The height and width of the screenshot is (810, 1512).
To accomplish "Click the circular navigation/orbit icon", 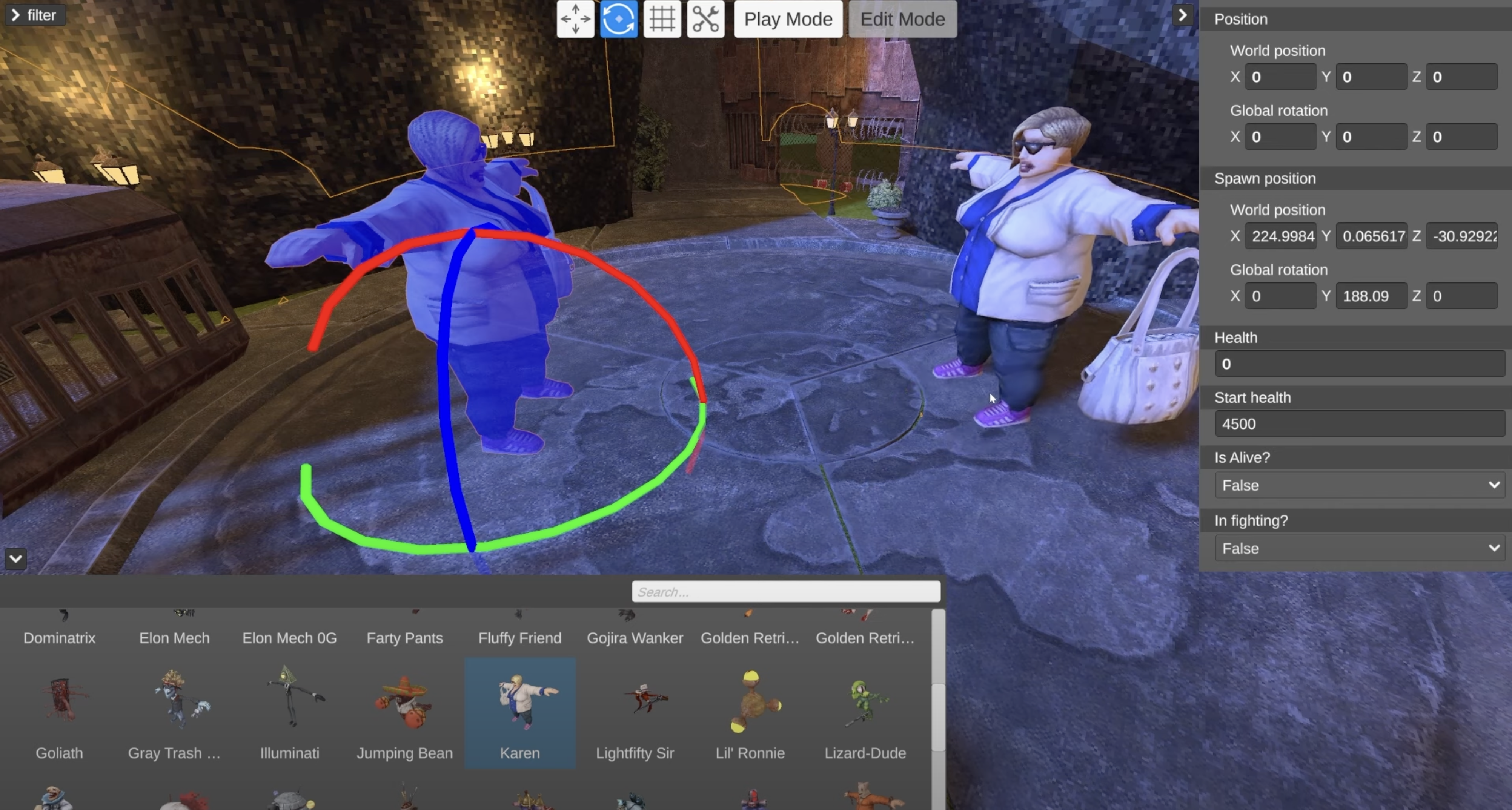I will [x=617, y=19].
